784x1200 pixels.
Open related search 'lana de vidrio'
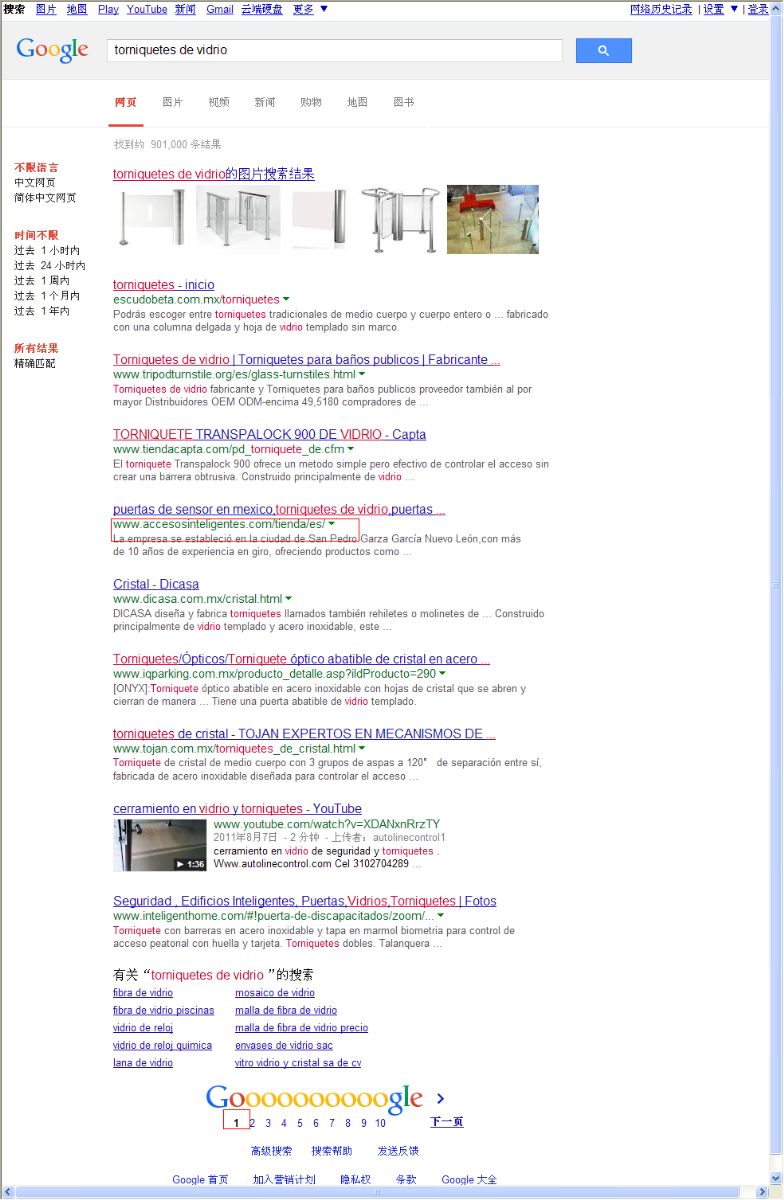pos(143,1063)
